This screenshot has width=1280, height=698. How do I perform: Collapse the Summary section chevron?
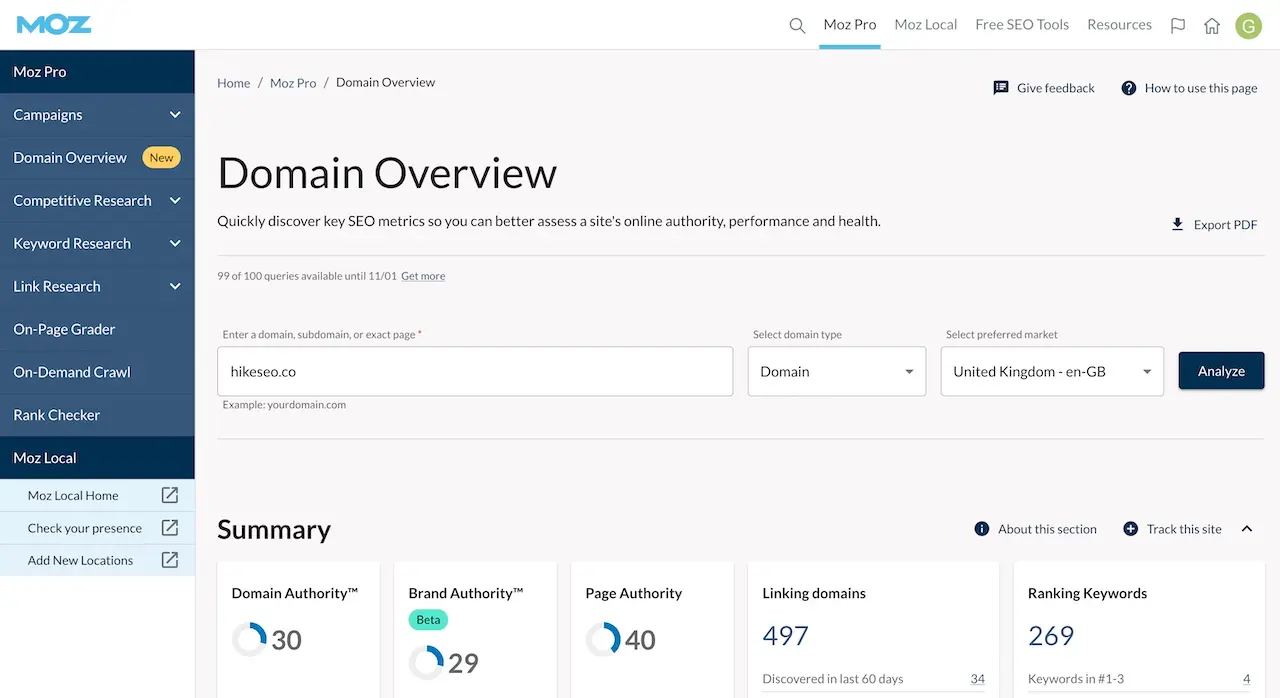[x=1247, y=529]
